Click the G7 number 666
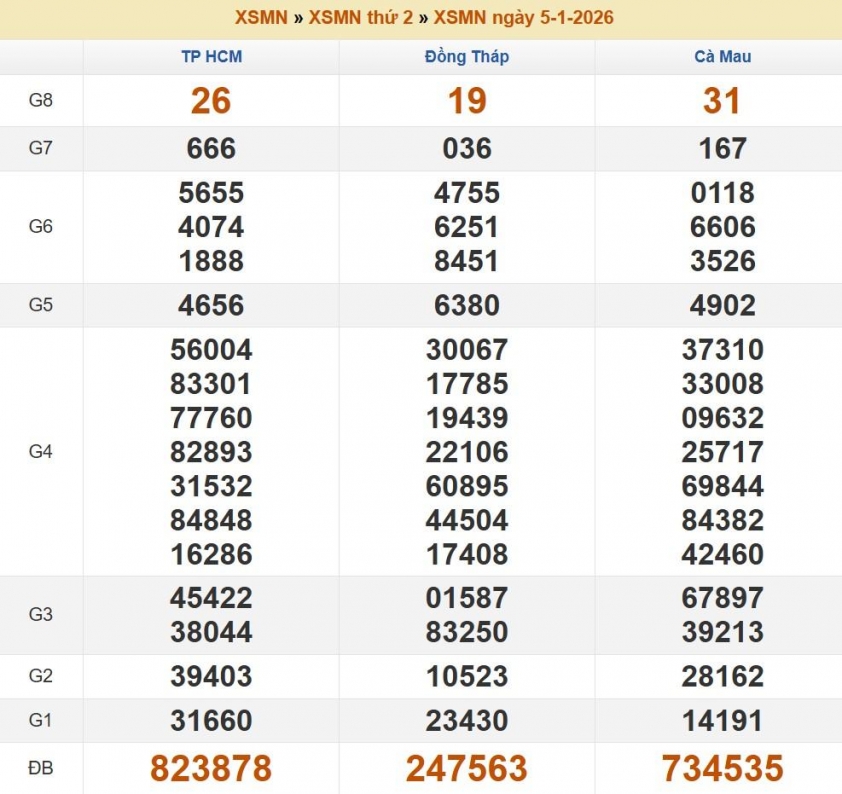The width and height of the screenshot is (842, 794). point(211,149)
